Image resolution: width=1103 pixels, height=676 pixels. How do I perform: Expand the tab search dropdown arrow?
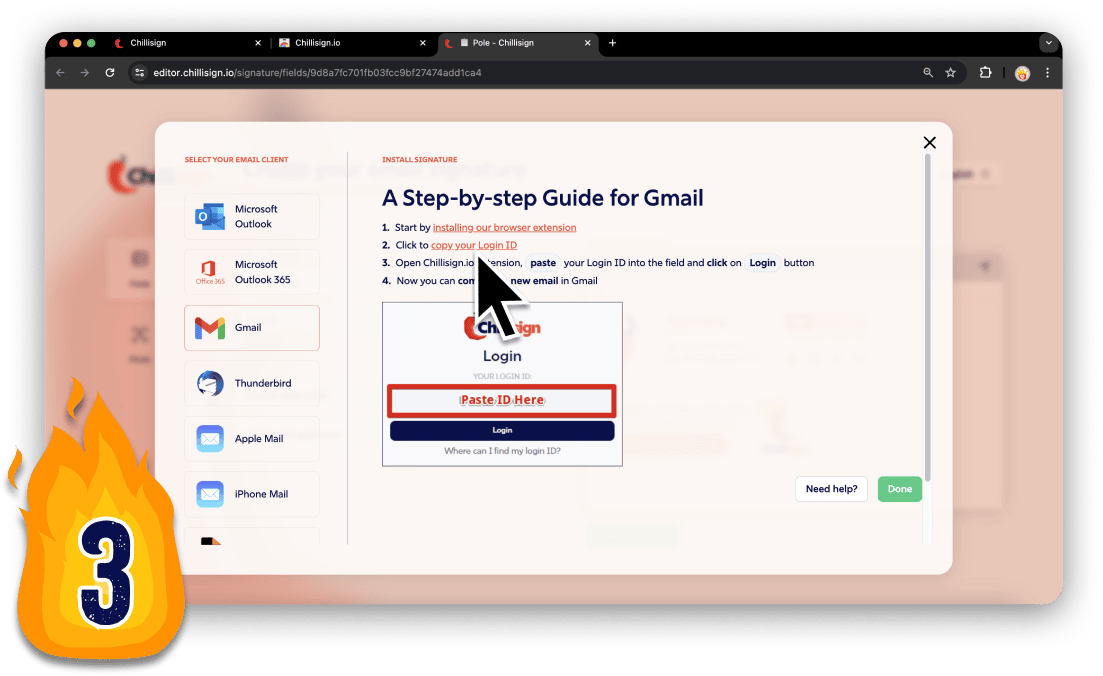pyautogui.click(x=1048, y=43)
